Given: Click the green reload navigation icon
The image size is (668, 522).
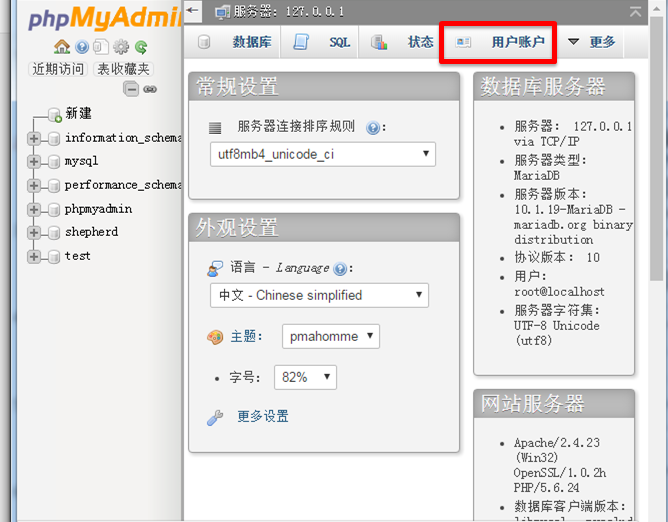Looking at the screenshot, I should (x=141, y=46).
